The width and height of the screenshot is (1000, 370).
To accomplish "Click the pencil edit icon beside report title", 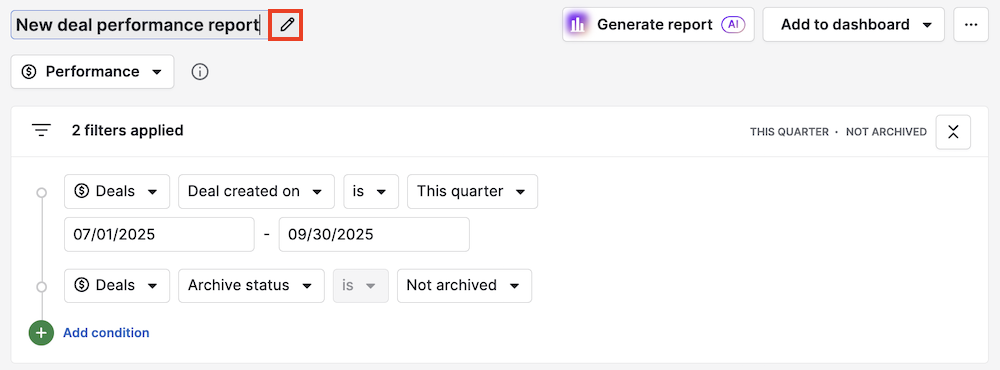I will (287, 25).
